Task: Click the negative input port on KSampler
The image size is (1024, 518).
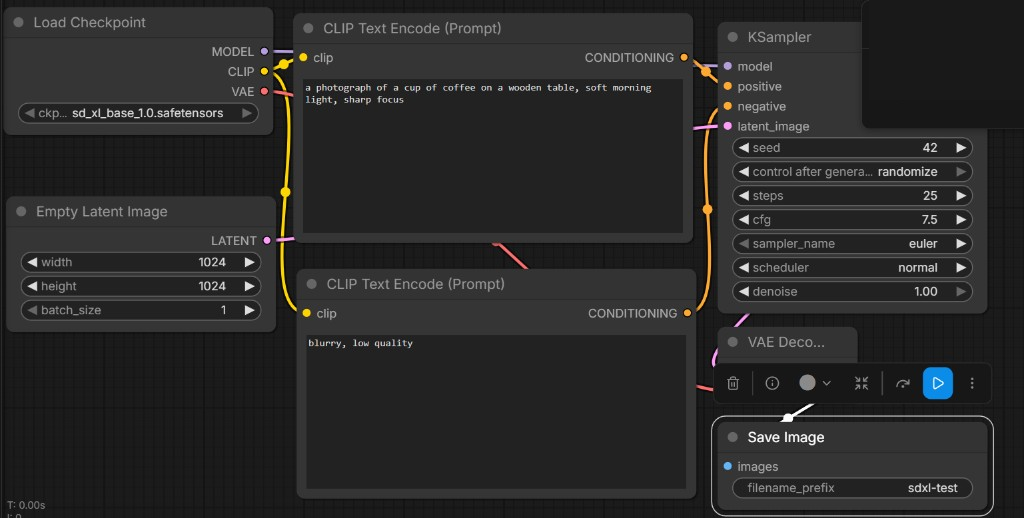Action: click(x=728, y=106)
